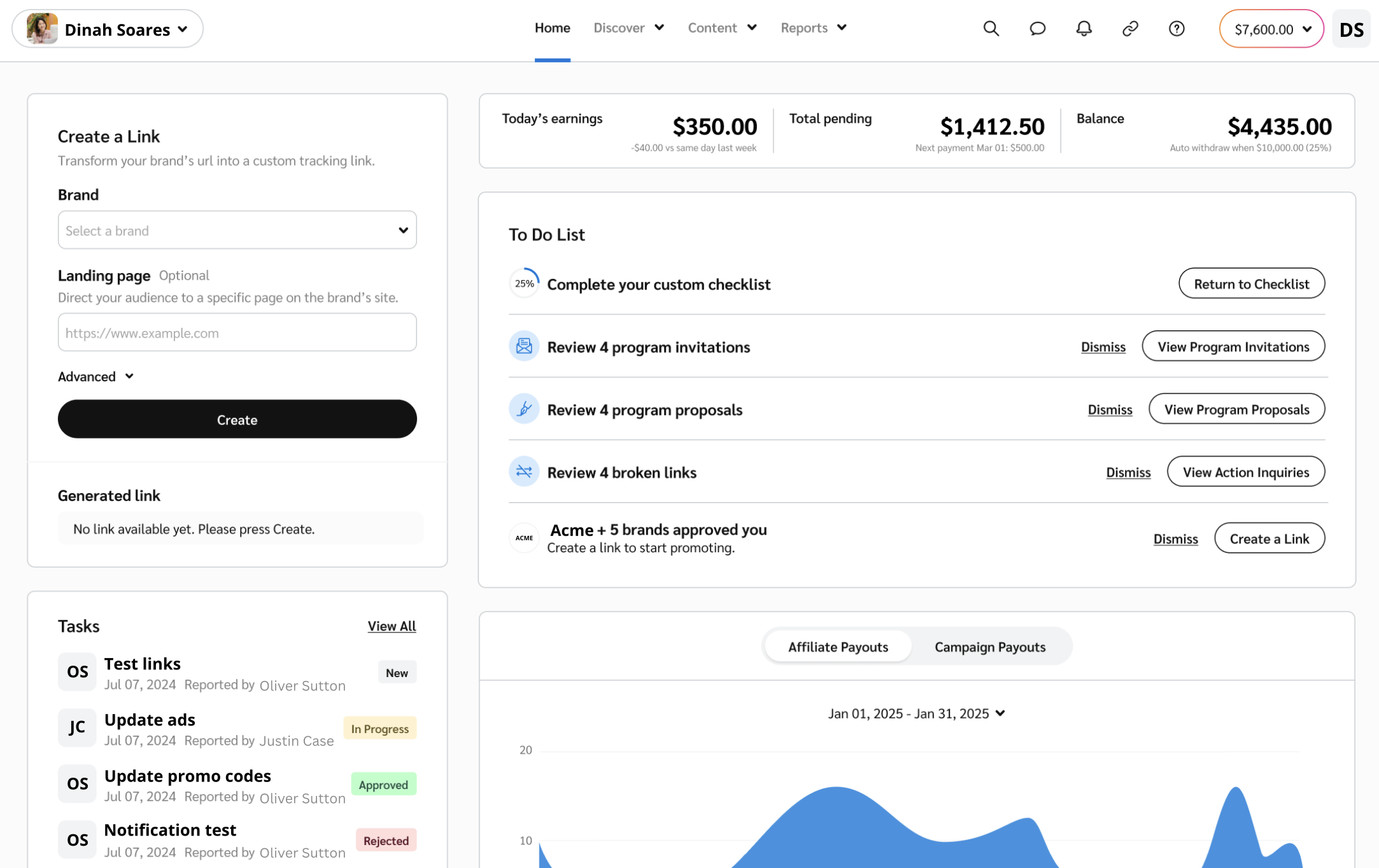
Task: Open the search icon in header
Action: click(x=991, y=29)
